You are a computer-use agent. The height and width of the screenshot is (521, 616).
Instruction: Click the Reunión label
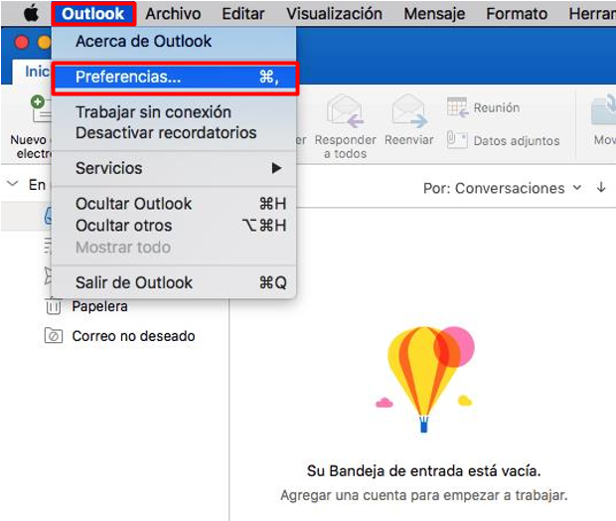tap(497, 108)
